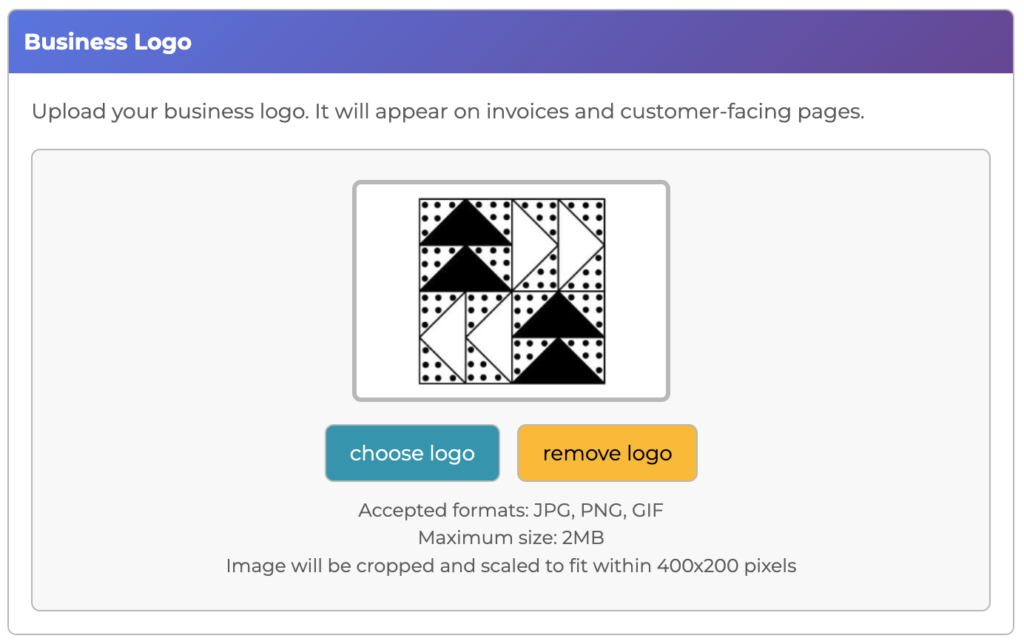The width and height of the screenshot is (1024, 644).
Task: Click the bottom-right black triangle in the logo
Action: (x=558, y=365)
